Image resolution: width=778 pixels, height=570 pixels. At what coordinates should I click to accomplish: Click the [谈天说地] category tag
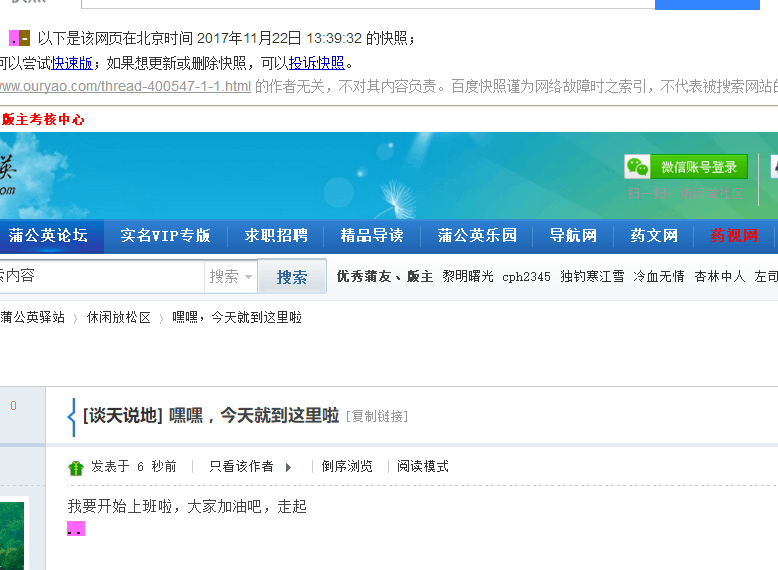123,416
